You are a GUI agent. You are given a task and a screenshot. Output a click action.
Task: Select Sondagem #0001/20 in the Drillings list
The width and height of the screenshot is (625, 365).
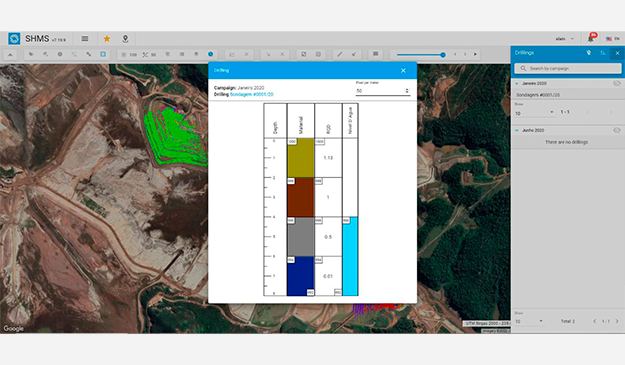click(568, 95)
